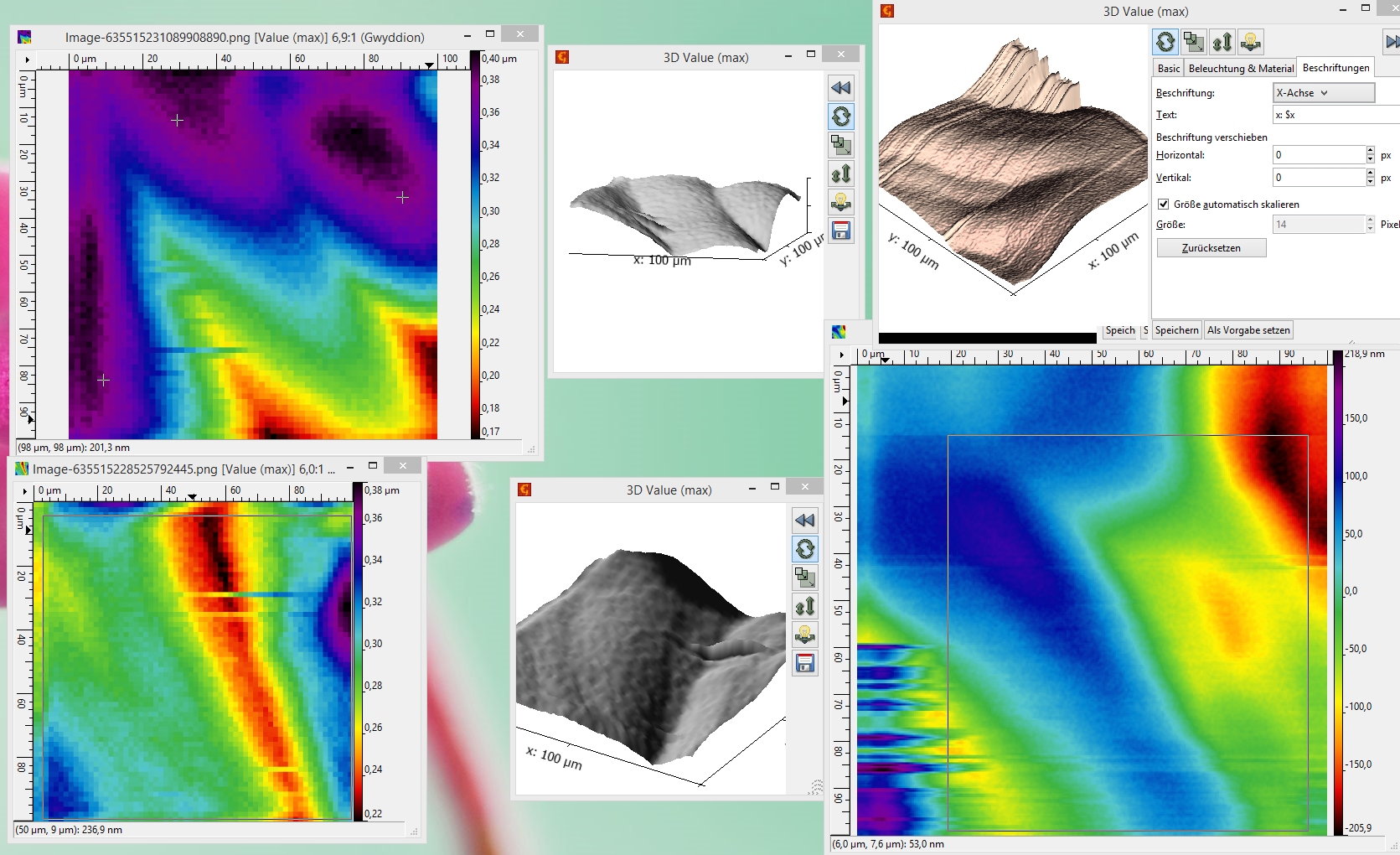1400x855 pixels.
Task: Select light rotation tool in lower grayscale 3D window
Action: [805, 635]
